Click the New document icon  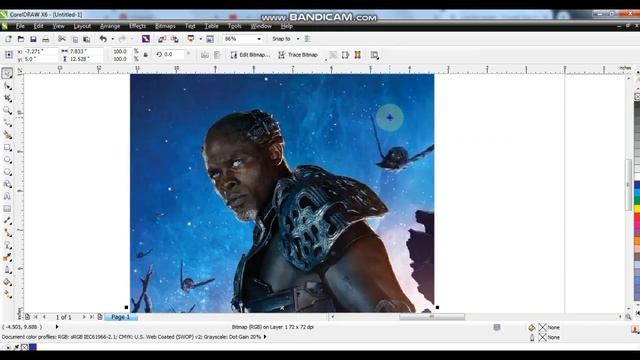(x=8, y=39)
